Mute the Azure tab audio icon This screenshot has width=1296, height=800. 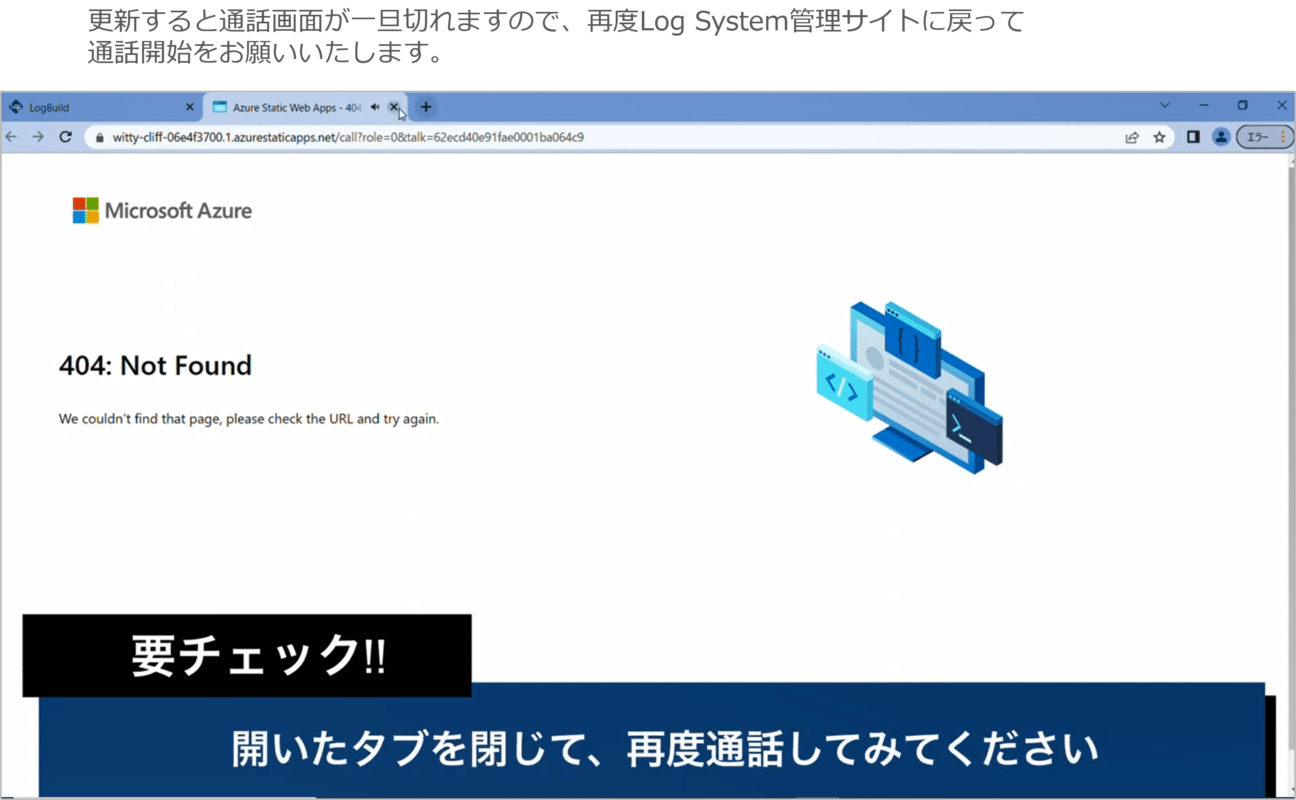click(375, 107)
